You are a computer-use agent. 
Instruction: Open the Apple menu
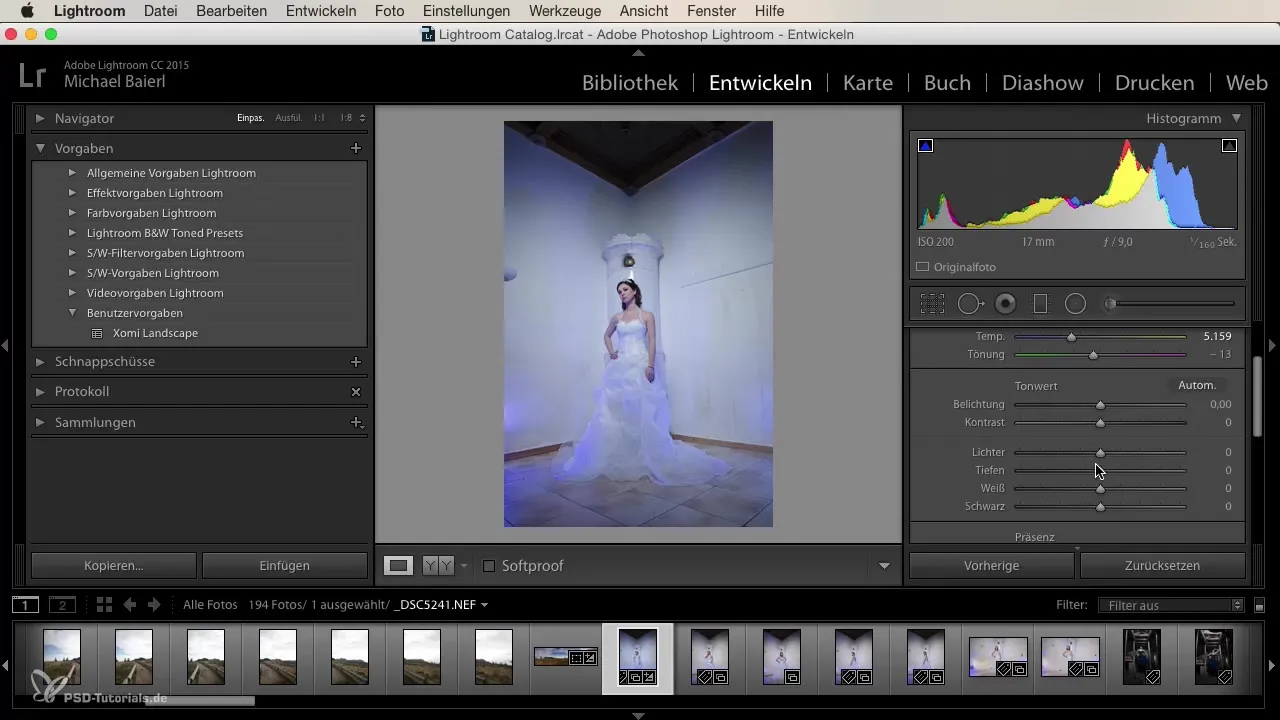26,11
